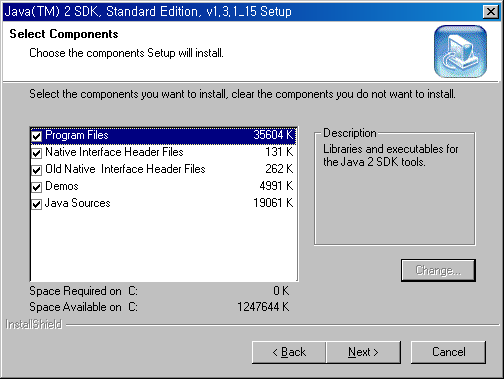Pick the Java Sources component row
Image resolution: width=504 pixels, height=379 pixels.
[163, 203]
